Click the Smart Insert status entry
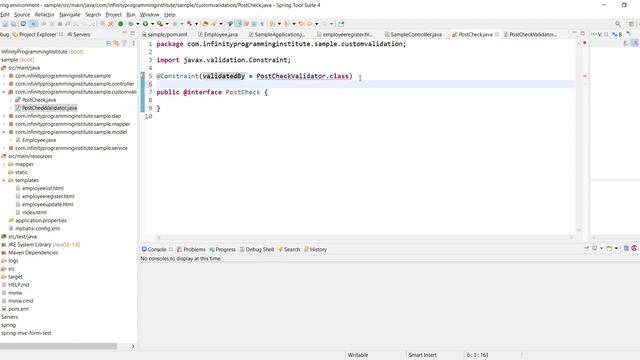Image resolution: width=640 pixels, height=360 pixels. point(422,355)
